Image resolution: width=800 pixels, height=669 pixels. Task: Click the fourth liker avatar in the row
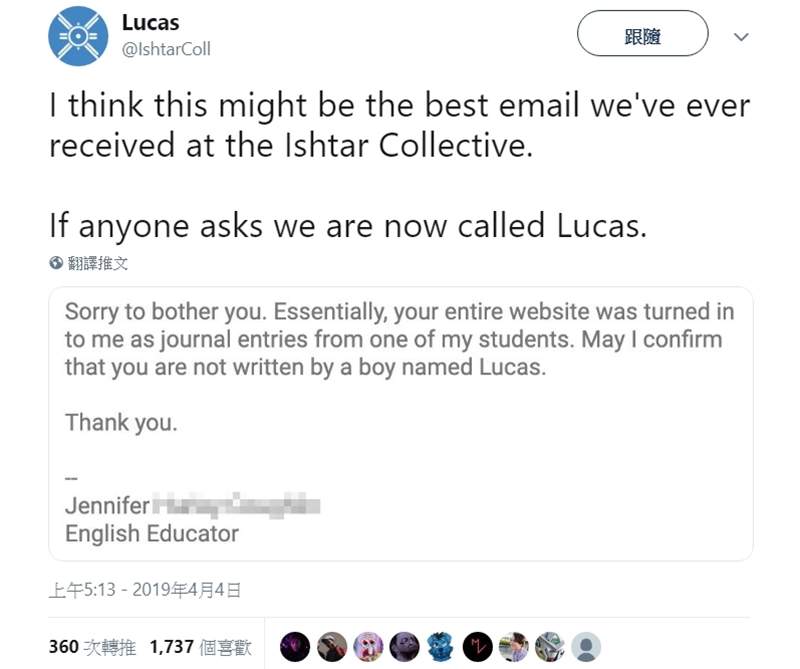click(x=404, y=646)
